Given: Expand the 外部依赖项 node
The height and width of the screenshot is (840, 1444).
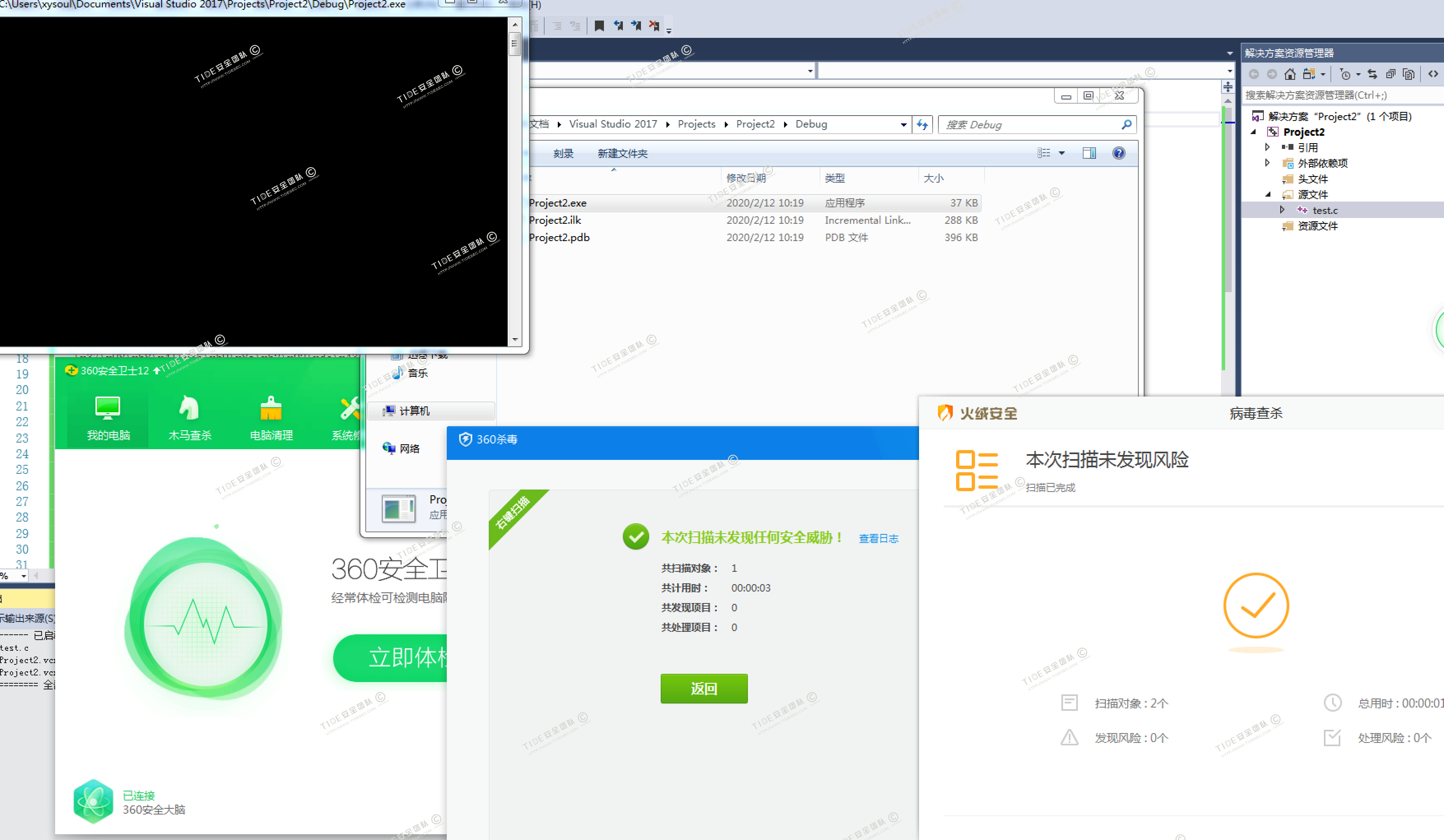Looking at the screenshot, I should coord(1268,163).
